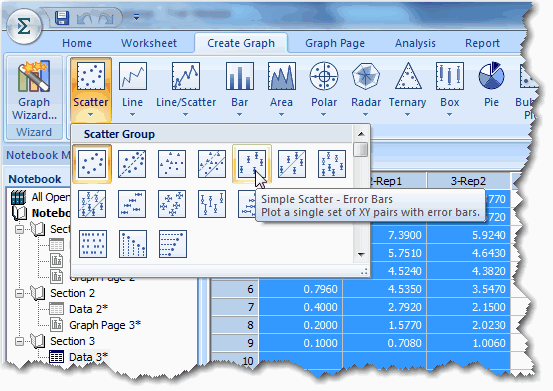553x391 pixels.
Task: Select worksheet row header 8
Action: (x=235, y=325)
